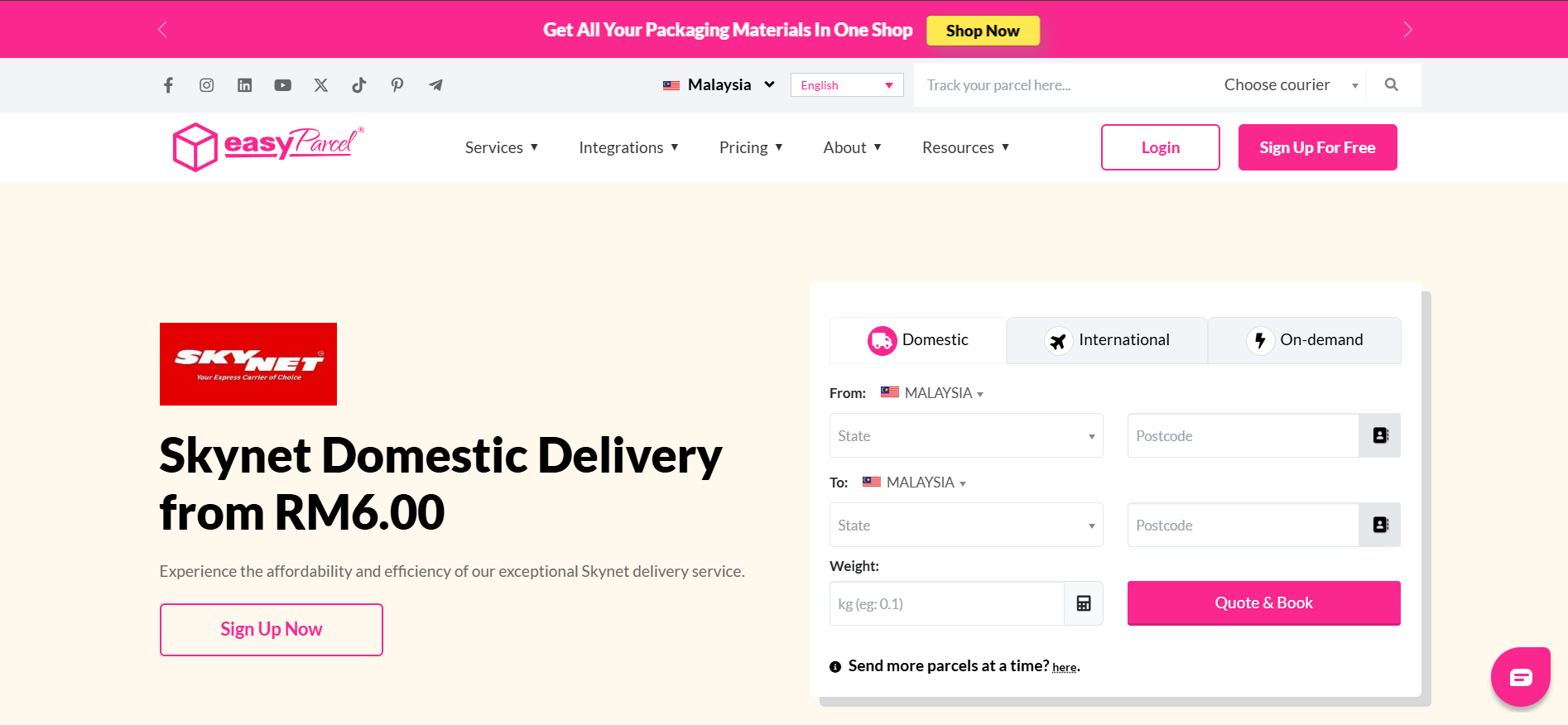
Task: Open the YouTube social icon
Action: click(283, 85)
